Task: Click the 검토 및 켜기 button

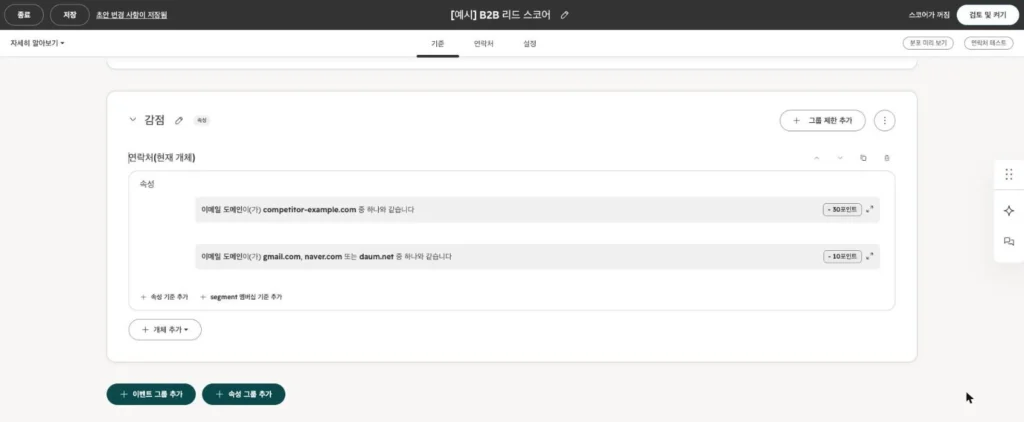Action: coord(987,15)
